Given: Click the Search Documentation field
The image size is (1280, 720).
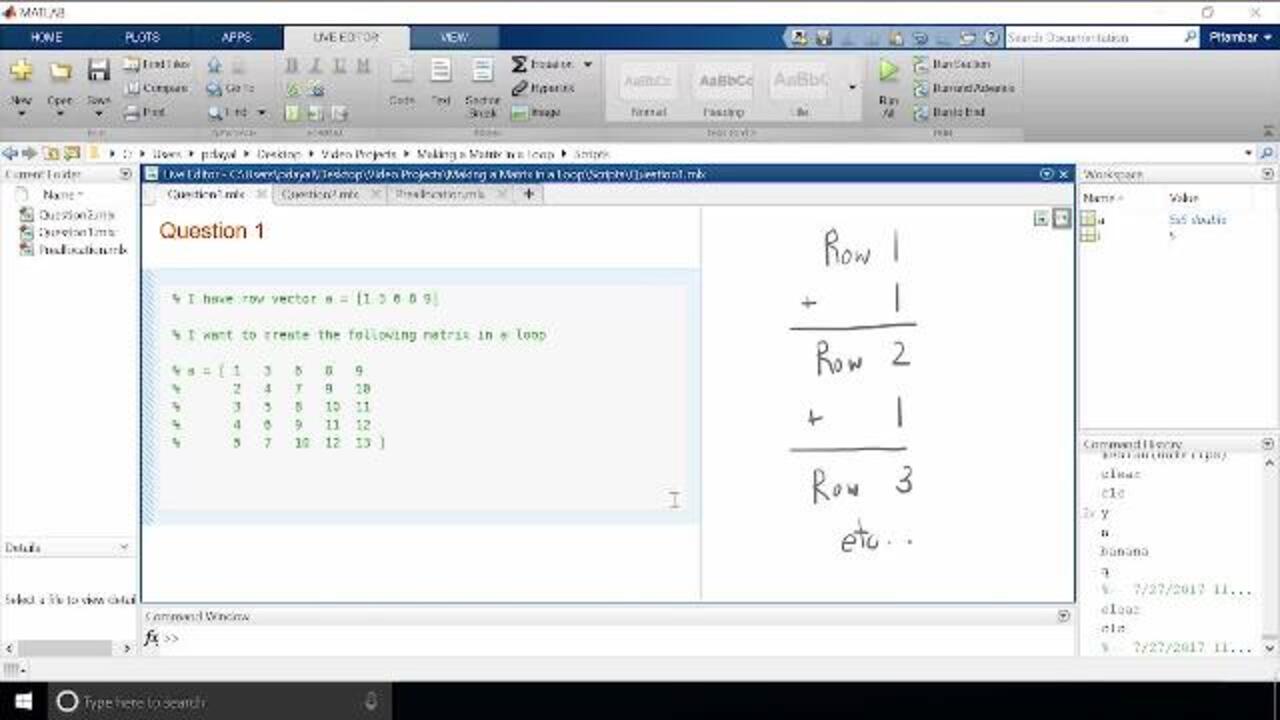Looking at the screenshot, I should coord(1094,37).
